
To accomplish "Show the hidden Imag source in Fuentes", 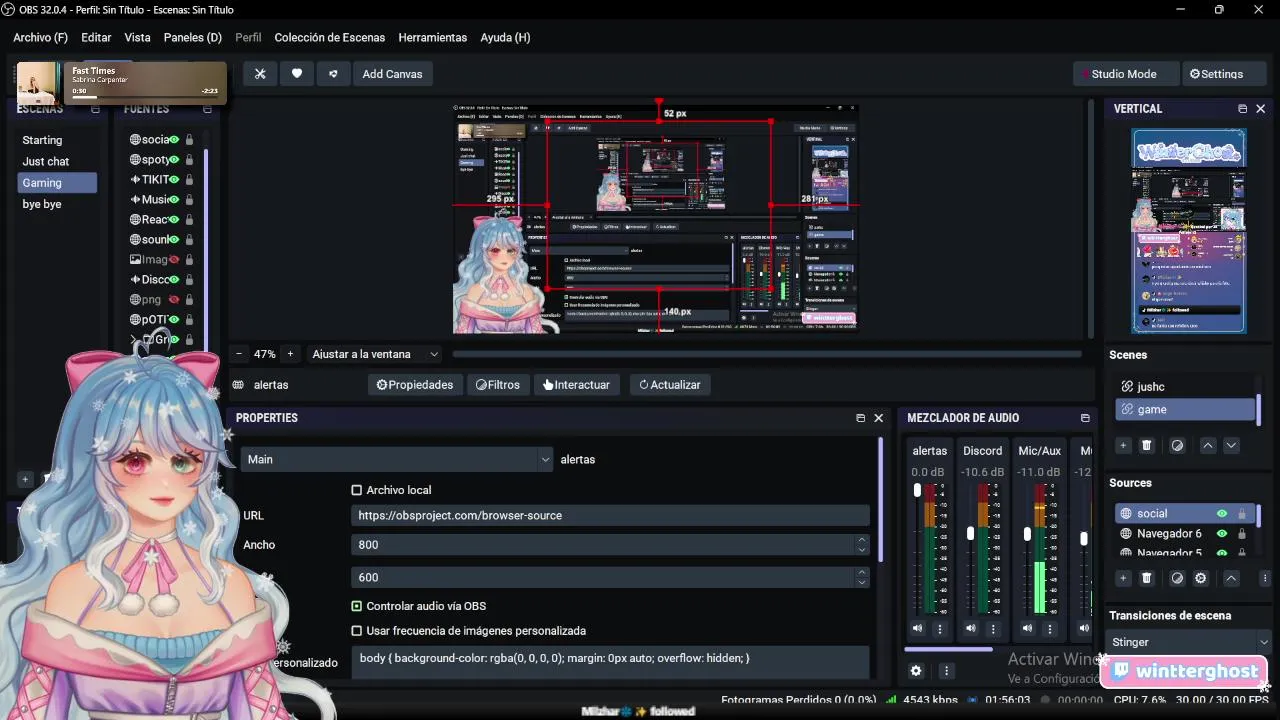I will click(174, 260).
